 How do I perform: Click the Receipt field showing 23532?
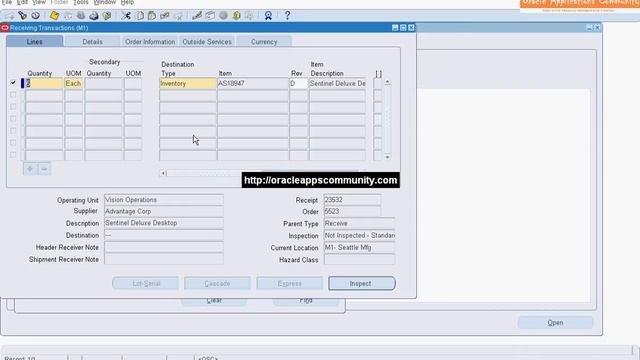point(352,200)
